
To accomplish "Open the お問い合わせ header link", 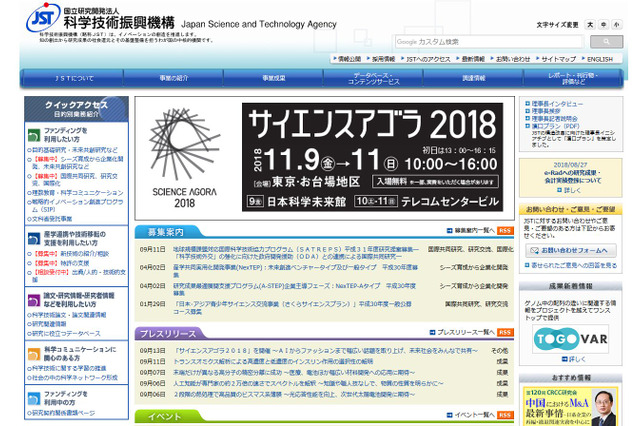I will [x=513, y=59].
